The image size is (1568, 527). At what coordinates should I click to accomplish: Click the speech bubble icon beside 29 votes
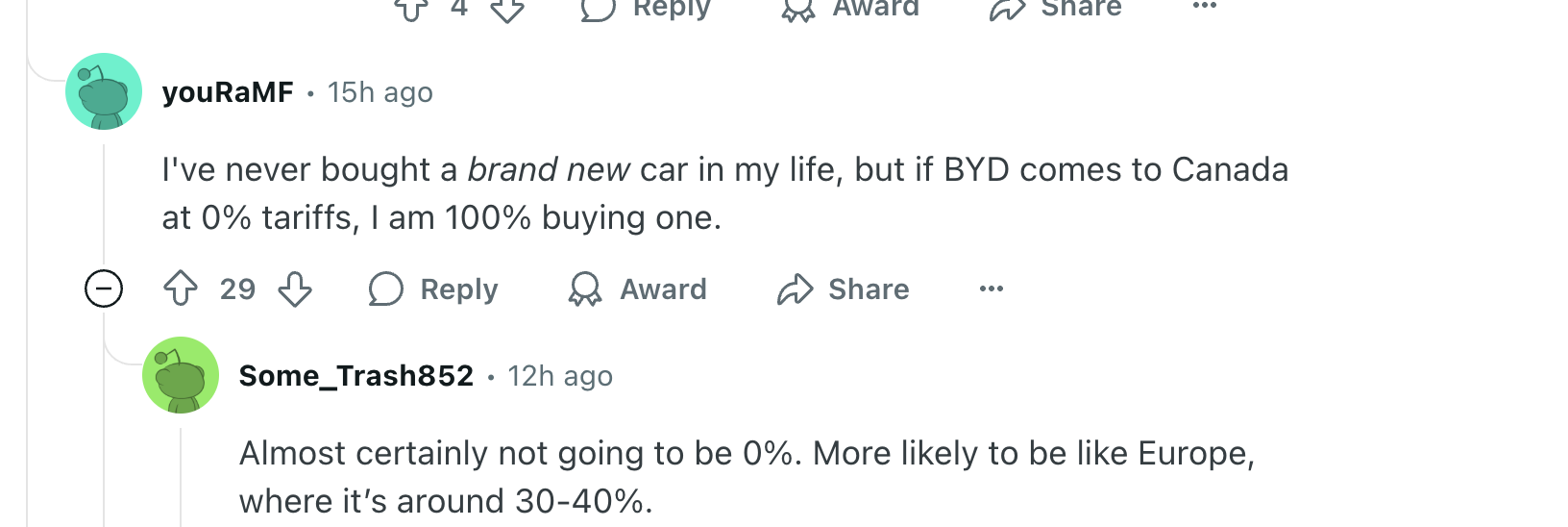[386, 289]
